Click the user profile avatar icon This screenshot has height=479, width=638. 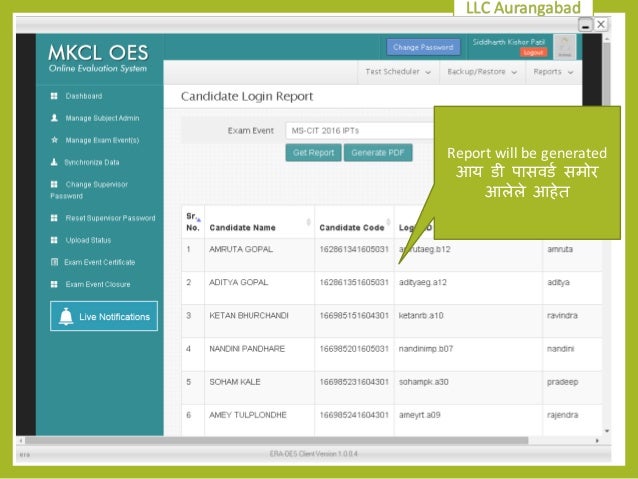pos(564,47)
